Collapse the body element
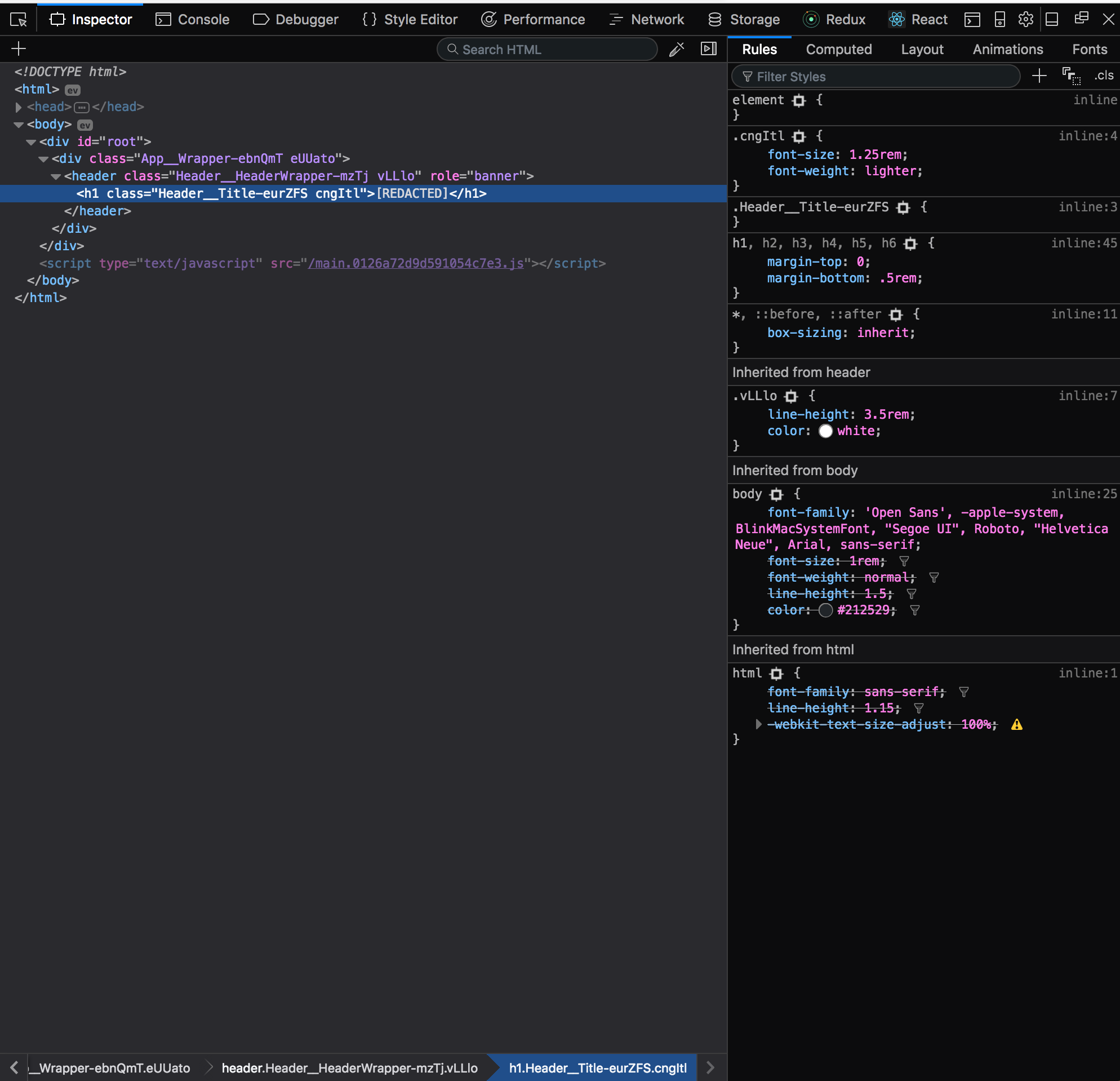The image size is (1120, 1081). pos(18,125)
